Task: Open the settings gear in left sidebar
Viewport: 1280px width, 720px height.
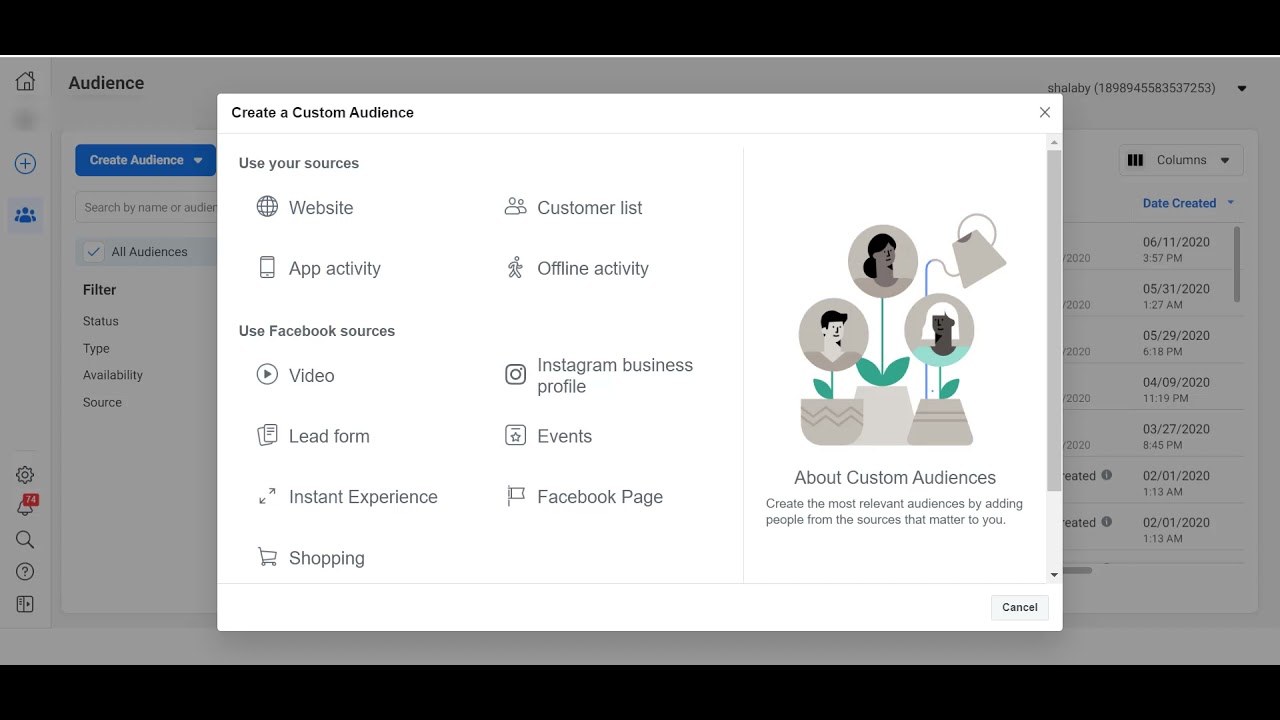Action: 25,475
